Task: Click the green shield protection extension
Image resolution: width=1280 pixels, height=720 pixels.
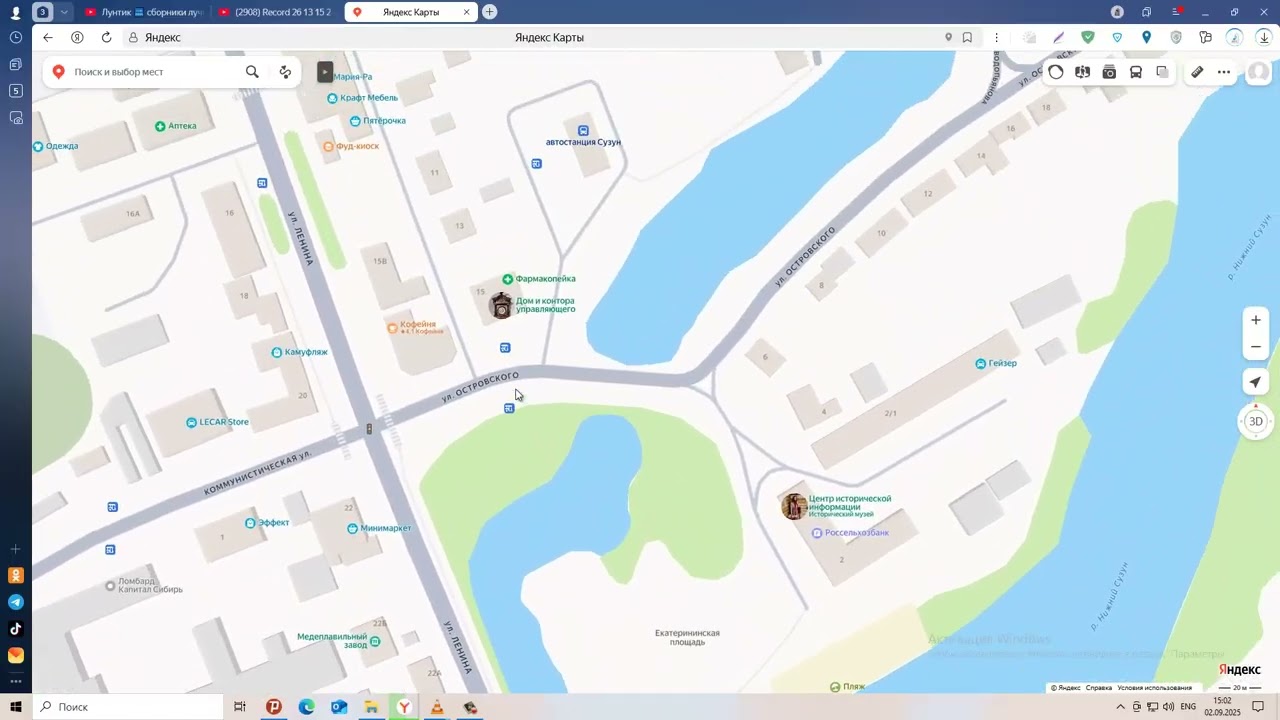Action: (x=1088, y=37)
